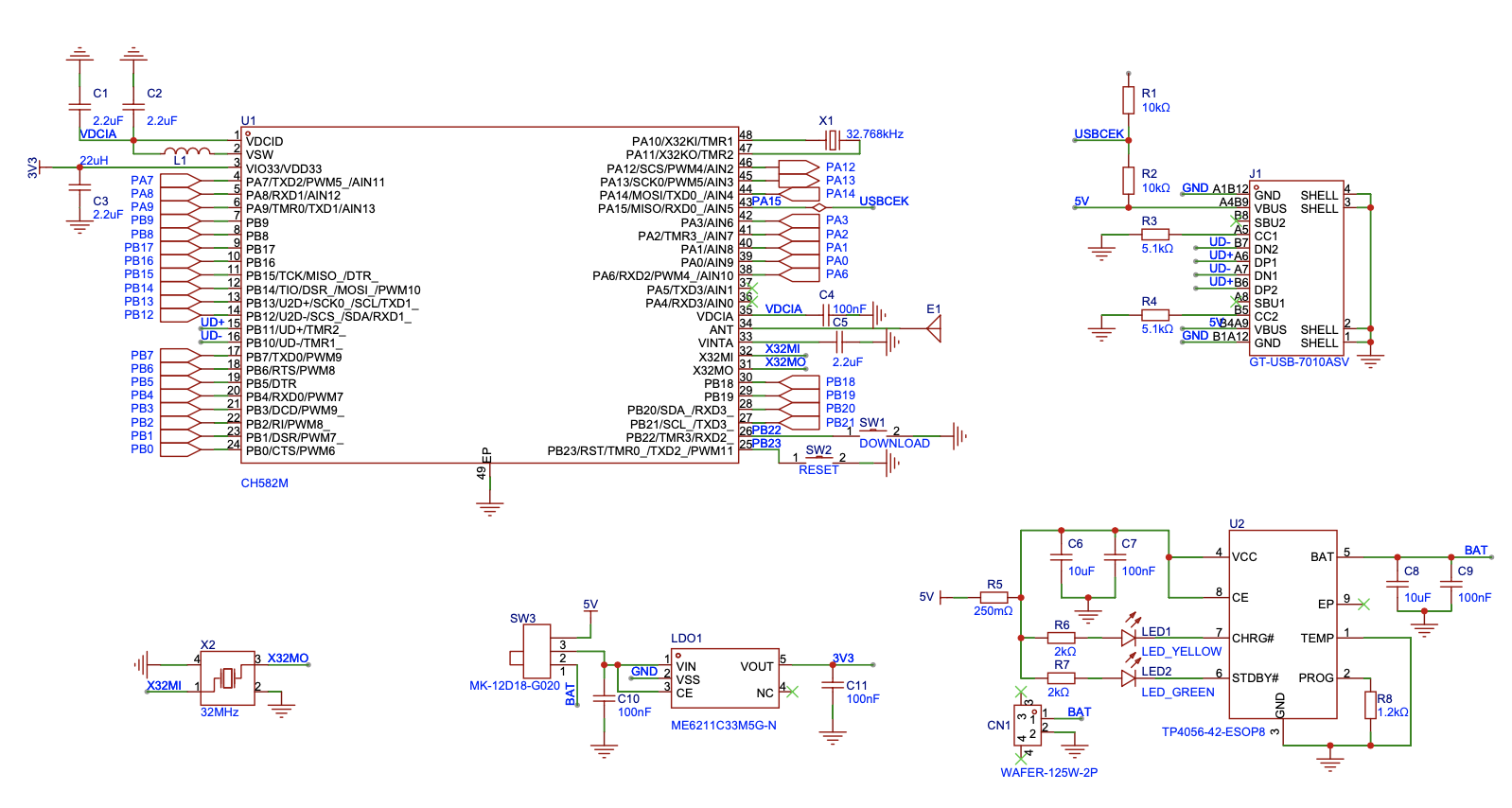Click the X1 32.768kHz crystal symbol
This screenshot has height=808, width=1512.
click(832, 140)
